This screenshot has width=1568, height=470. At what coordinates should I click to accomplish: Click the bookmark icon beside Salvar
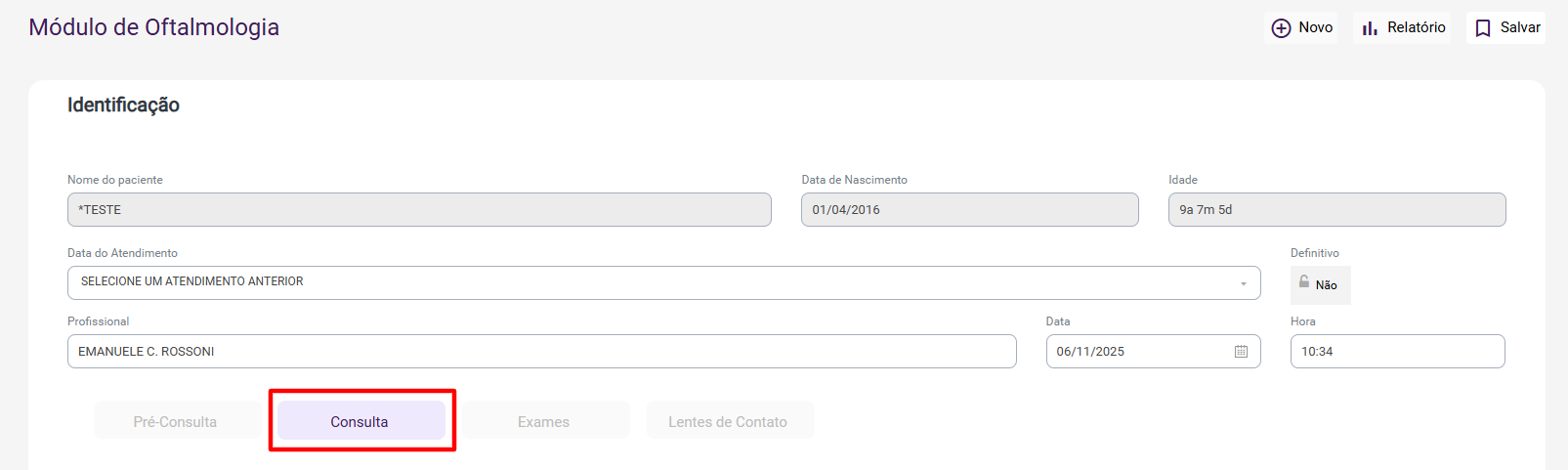pyautogui.click(x=1483, y=28)
